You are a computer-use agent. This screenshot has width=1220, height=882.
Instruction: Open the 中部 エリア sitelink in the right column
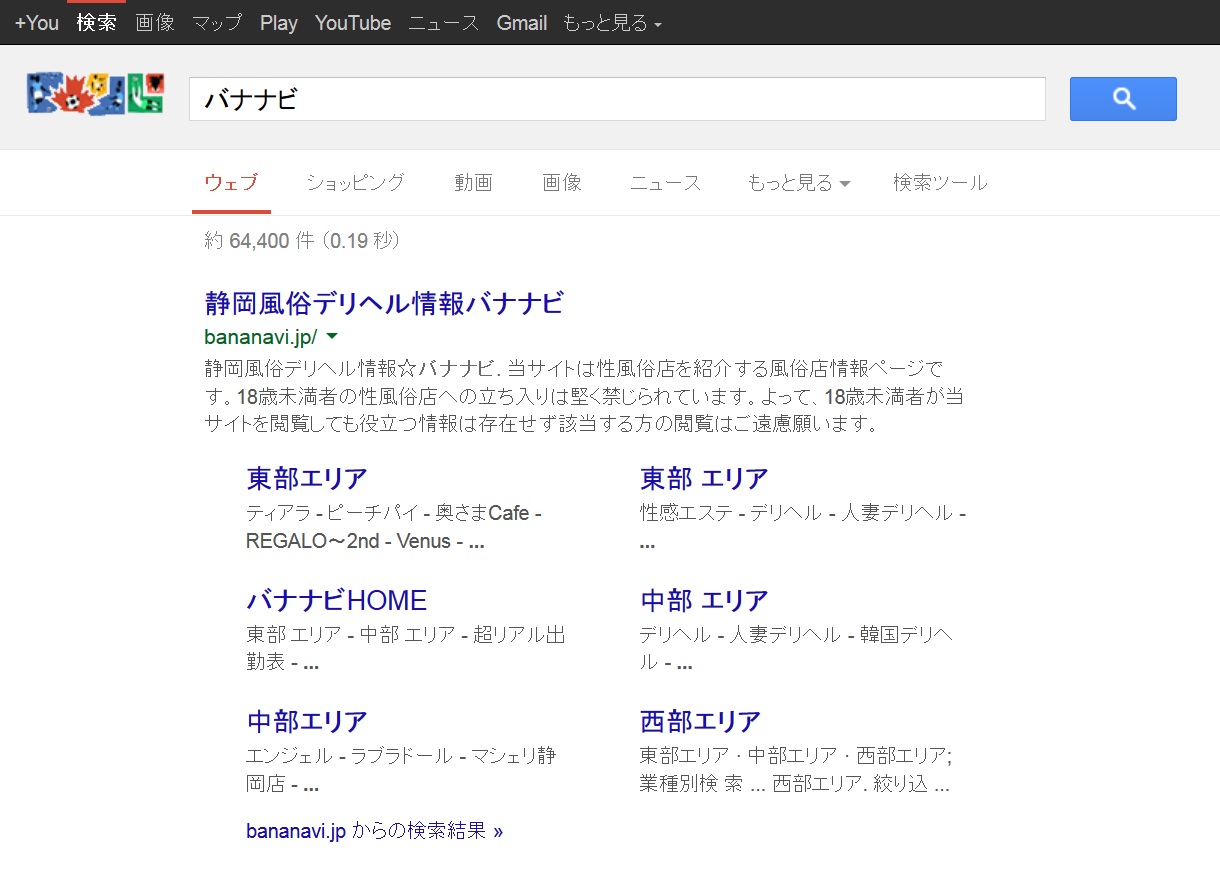click(704, 600)
